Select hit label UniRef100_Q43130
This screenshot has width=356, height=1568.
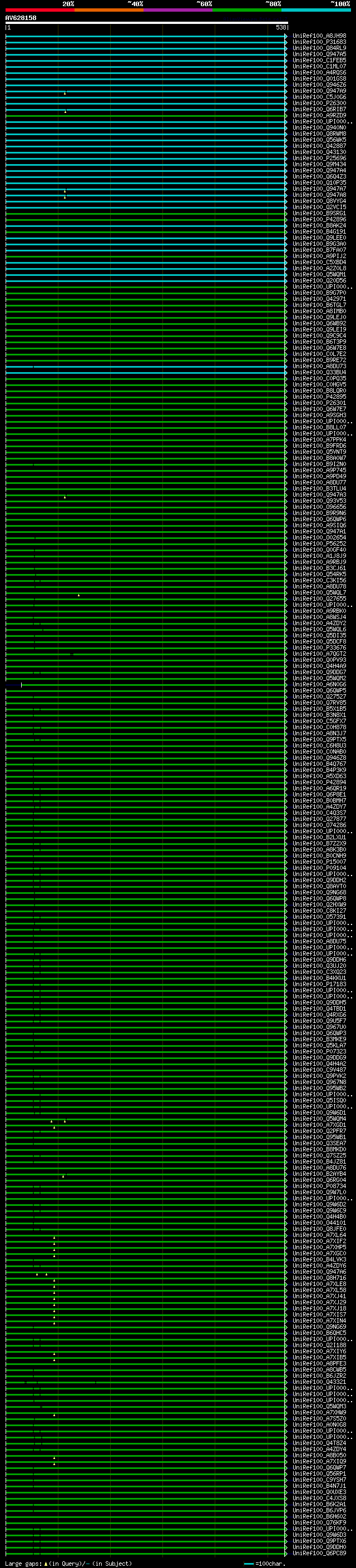(x=319, y=152)
